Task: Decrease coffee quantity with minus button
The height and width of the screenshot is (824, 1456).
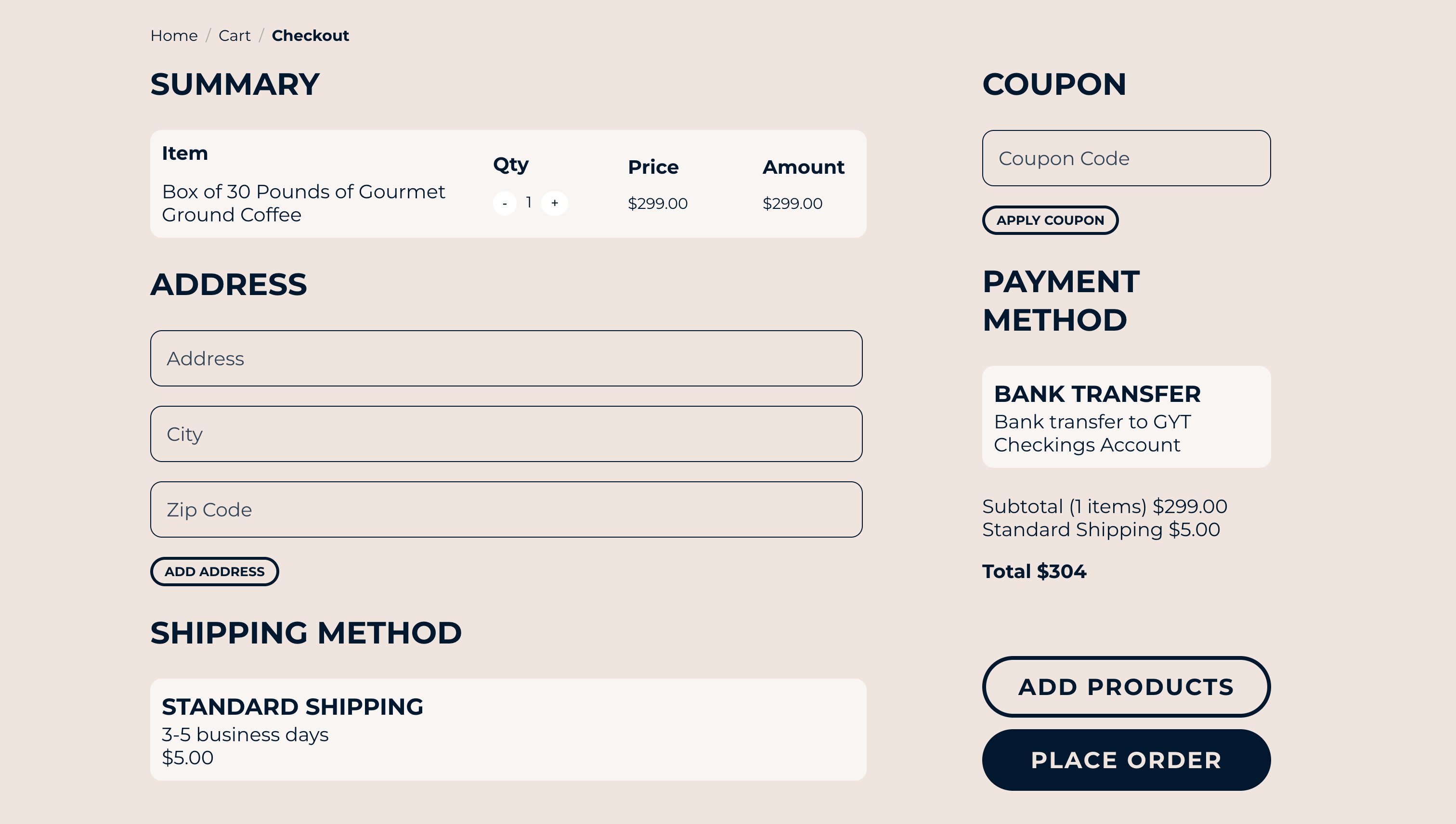Action: [x=504, y=203]
